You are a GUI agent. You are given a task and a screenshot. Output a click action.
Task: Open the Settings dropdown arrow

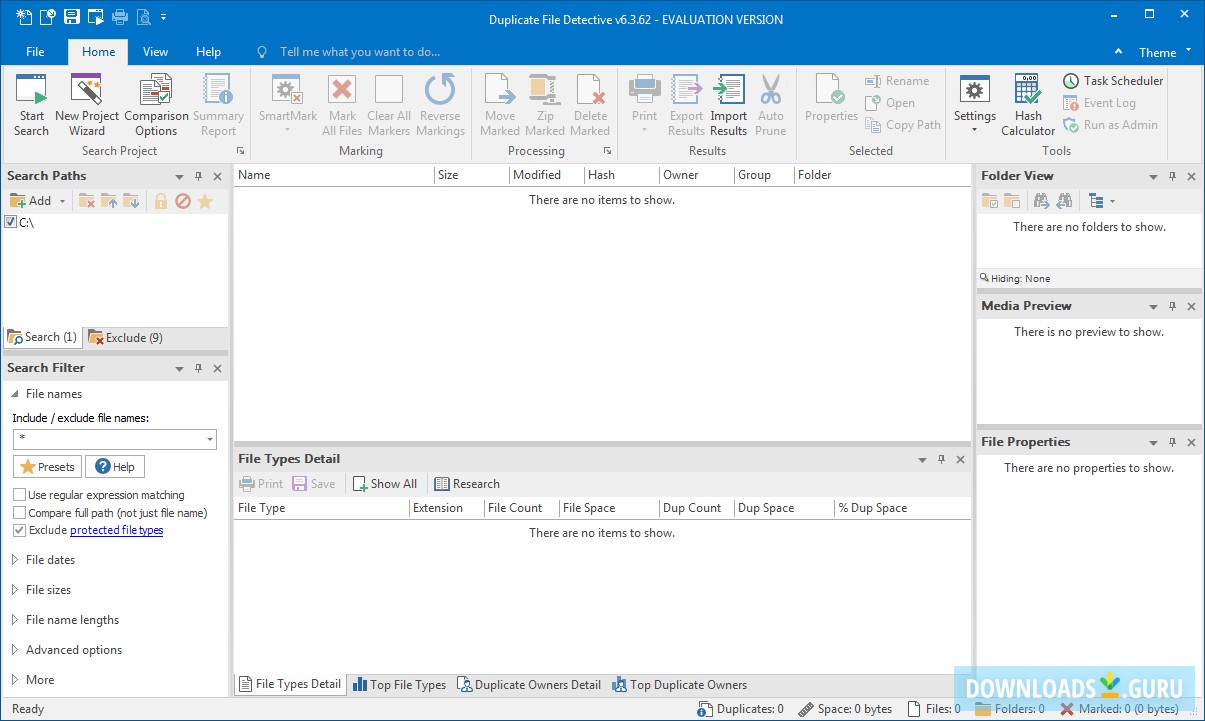pyautogui.click(x=975, y=131)
